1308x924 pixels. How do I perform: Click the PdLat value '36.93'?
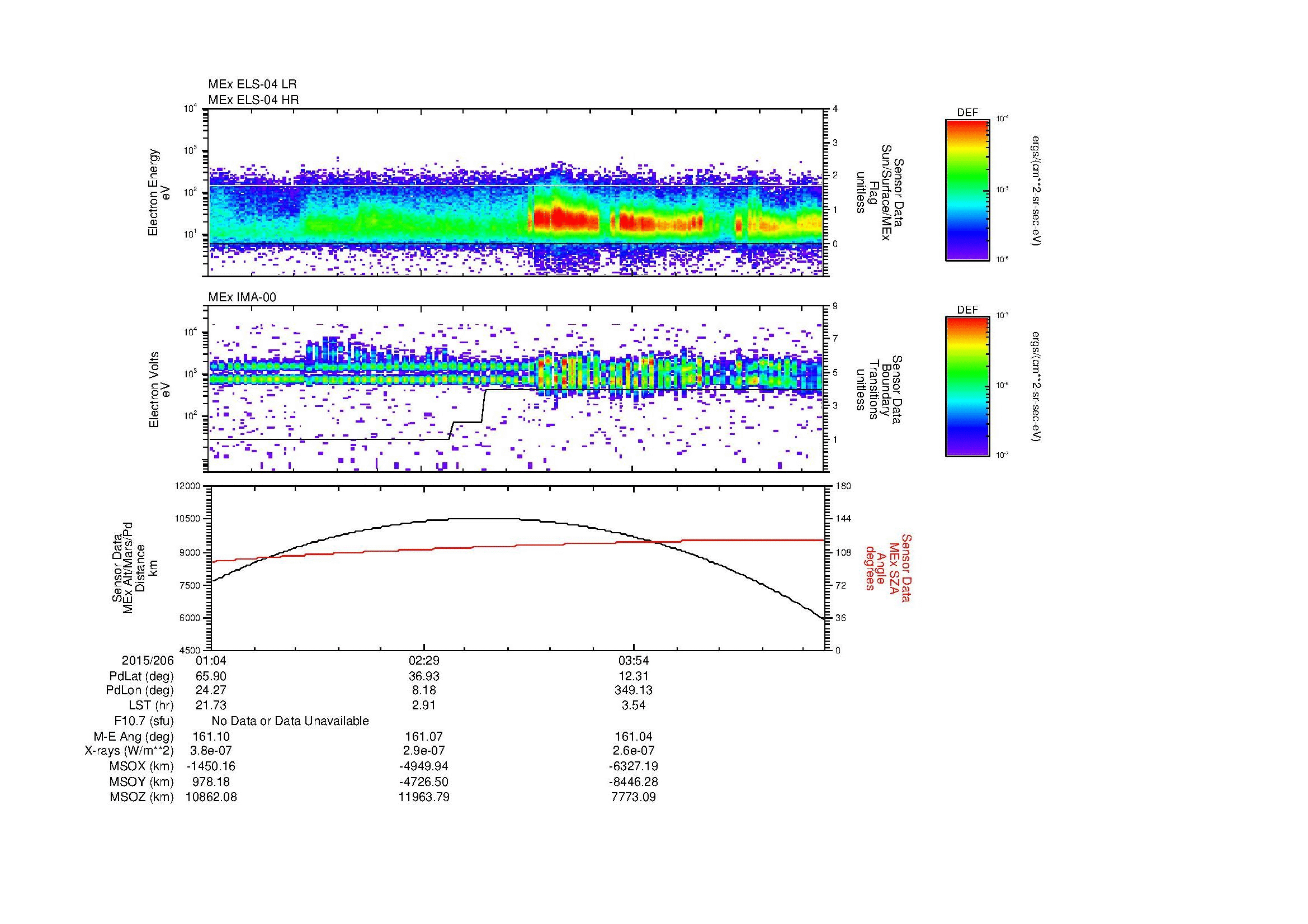point(424,676)
